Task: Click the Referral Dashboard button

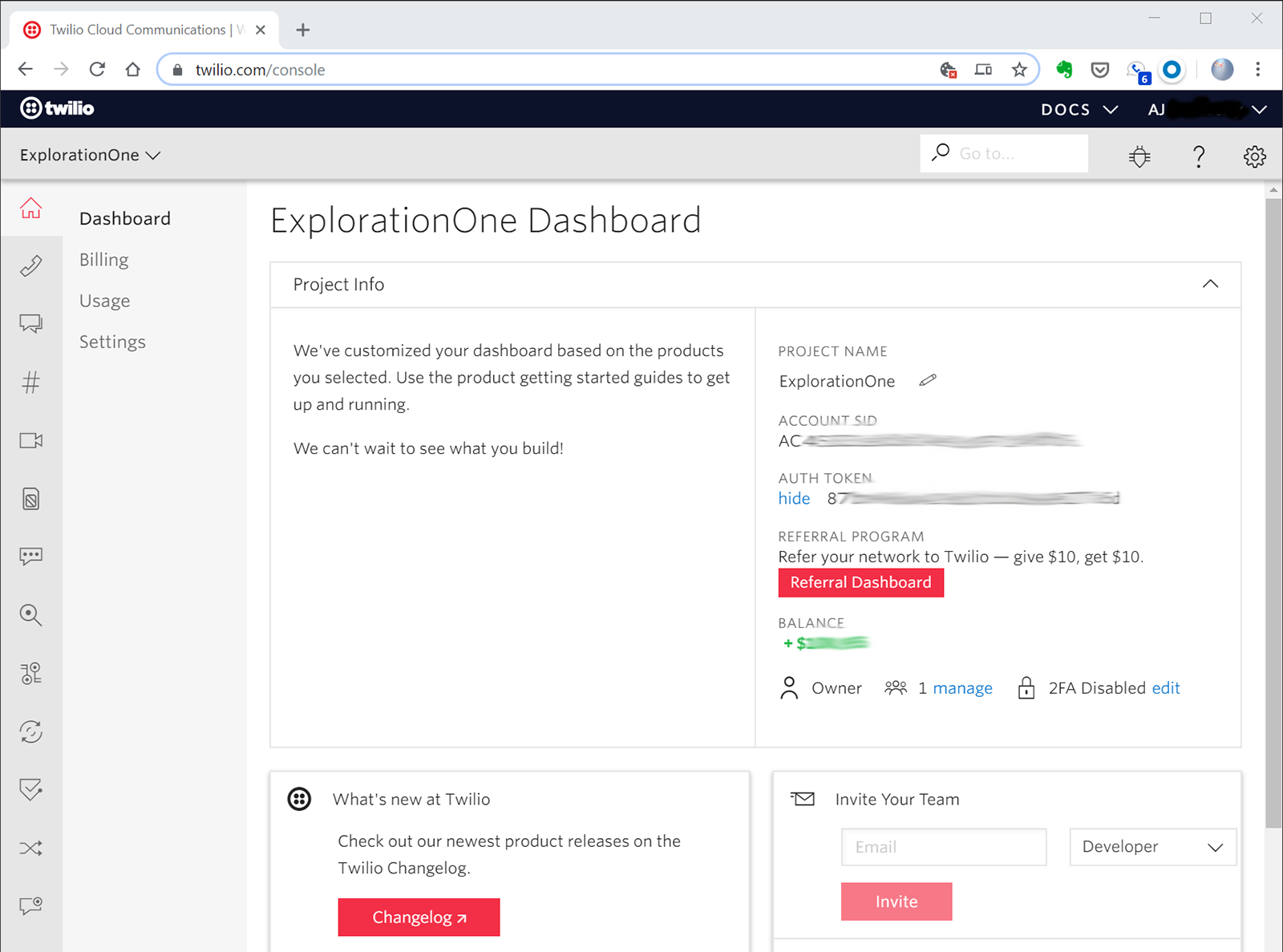Action: point(860,582)
